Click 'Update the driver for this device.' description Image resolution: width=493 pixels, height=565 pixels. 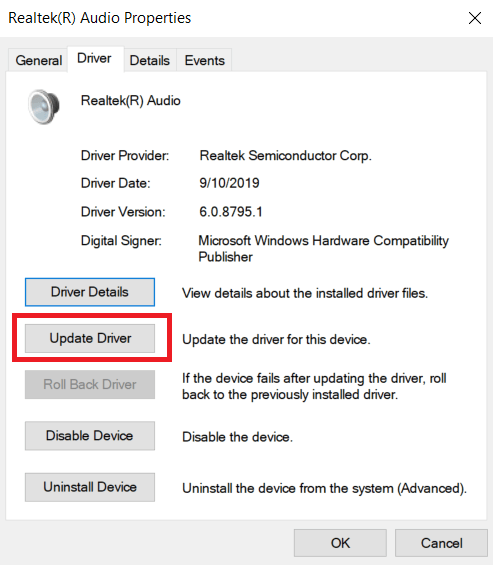(x=276, y=339)
